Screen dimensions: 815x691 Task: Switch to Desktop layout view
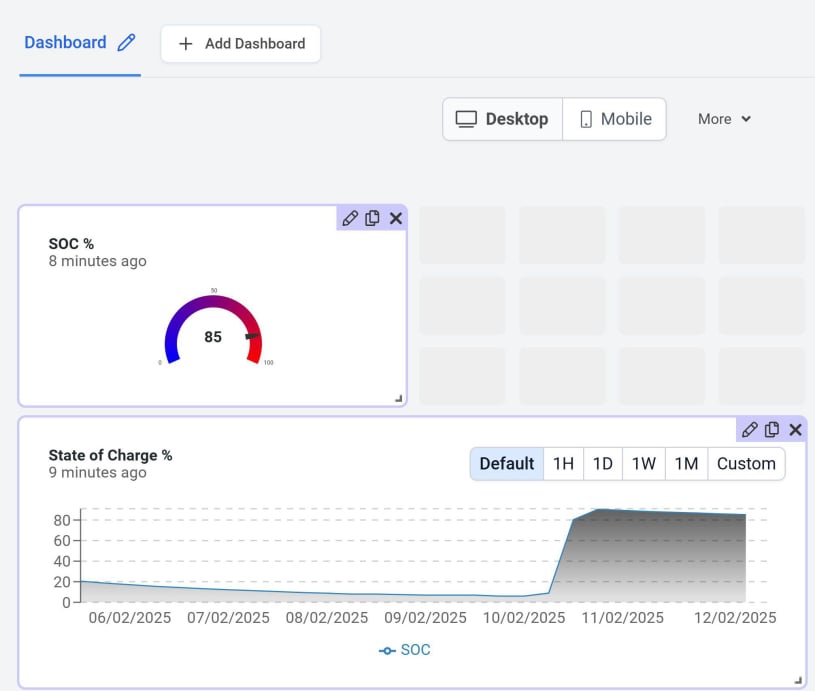coord(503,119)
